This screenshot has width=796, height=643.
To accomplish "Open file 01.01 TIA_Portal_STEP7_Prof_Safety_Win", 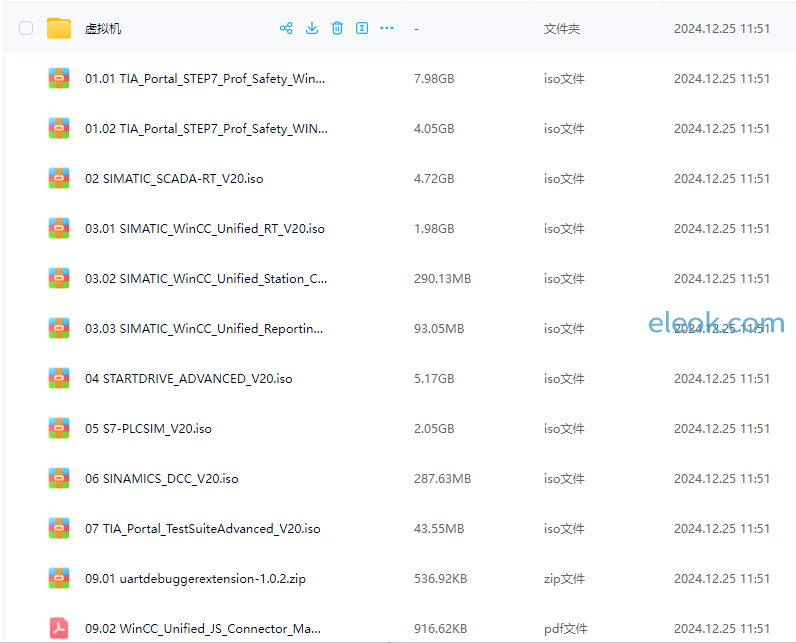I will (x=205, y=79).
